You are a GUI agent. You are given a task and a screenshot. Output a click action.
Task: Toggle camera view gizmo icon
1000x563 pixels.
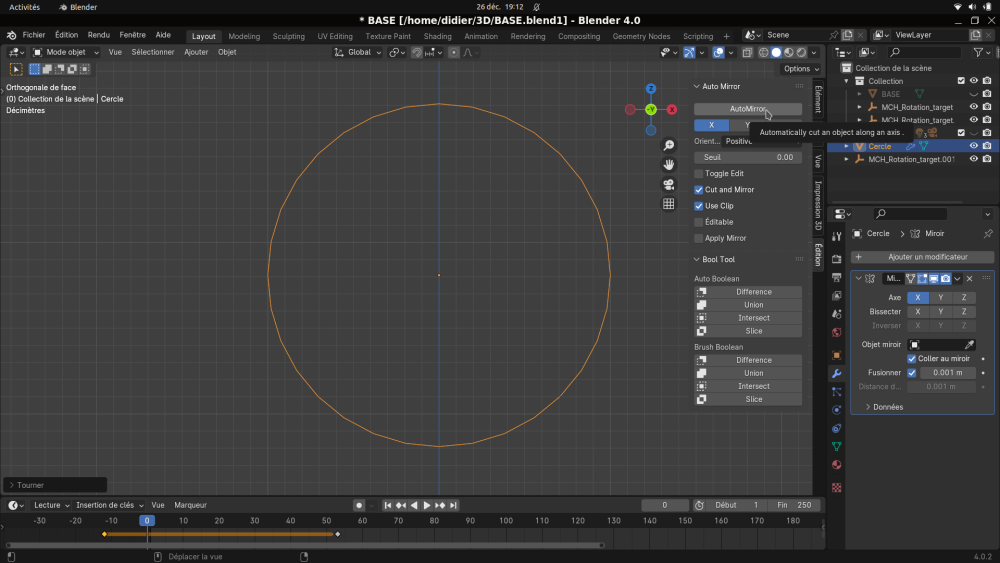[x=668, y=185]
